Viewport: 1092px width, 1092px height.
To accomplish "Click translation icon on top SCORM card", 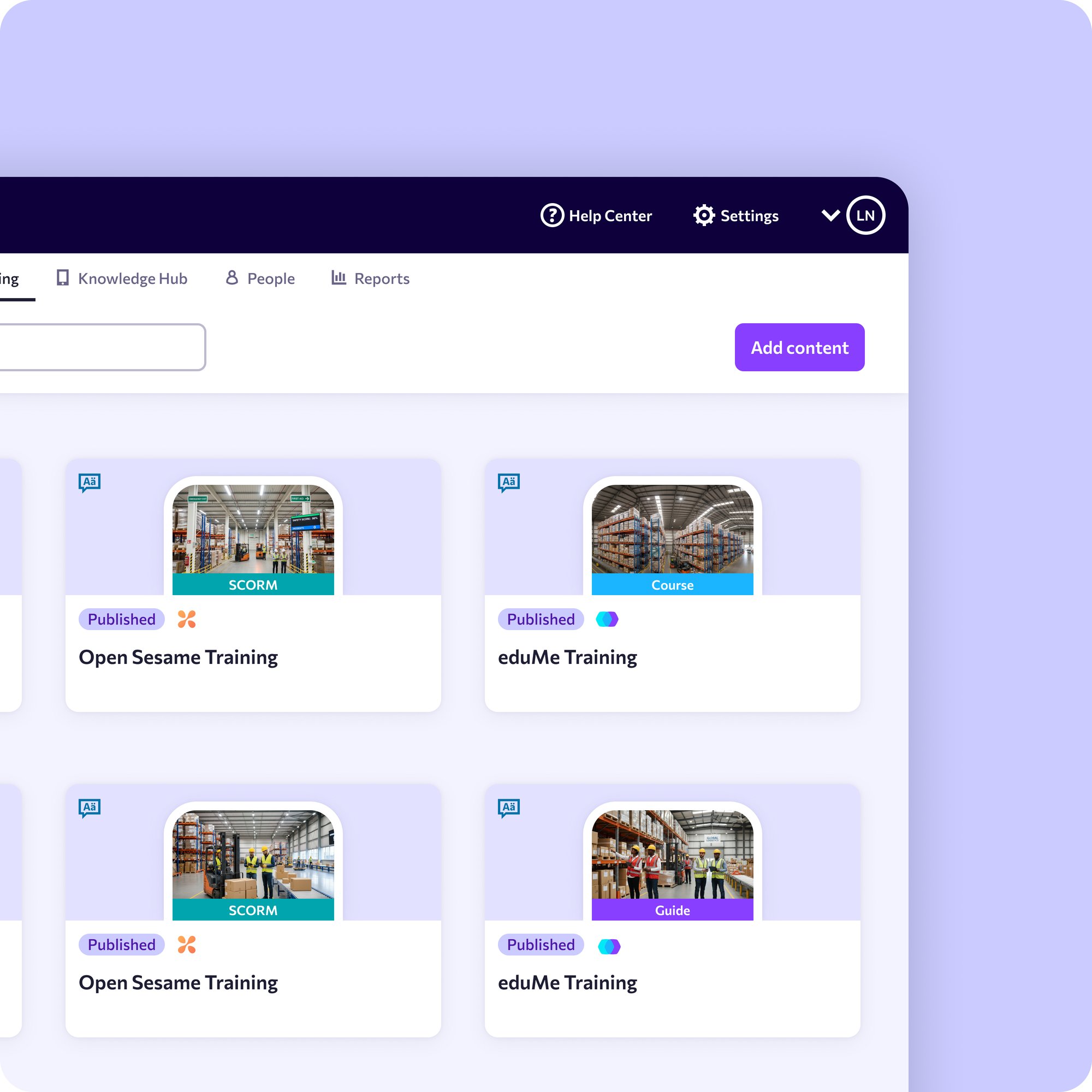I will click(x=90, y=482).
